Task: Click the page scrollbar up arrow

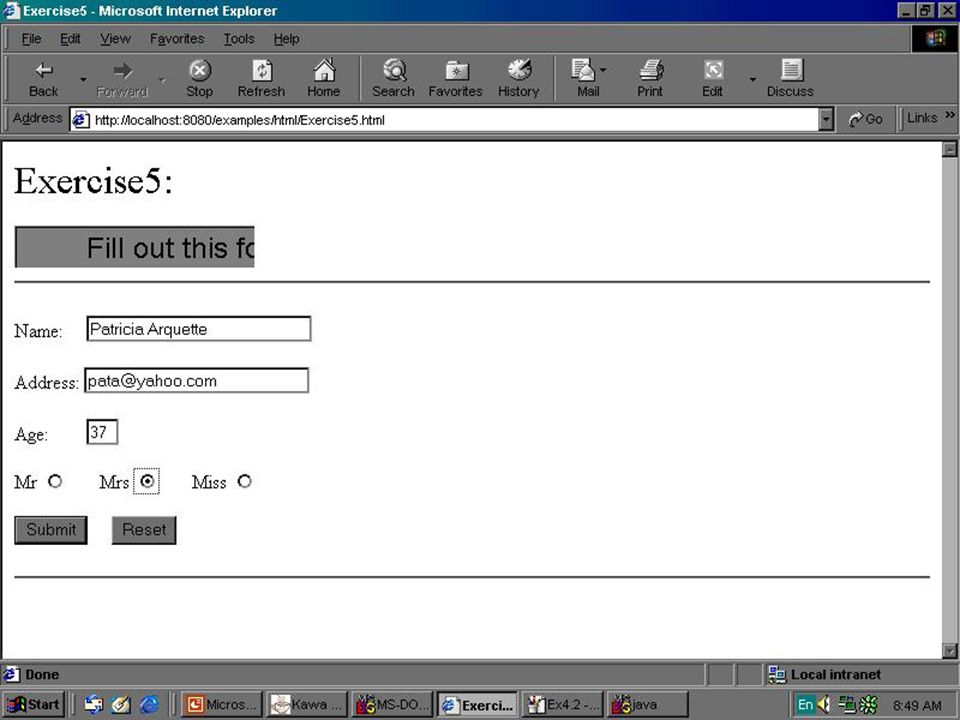Action: click(x=950, y=149)
